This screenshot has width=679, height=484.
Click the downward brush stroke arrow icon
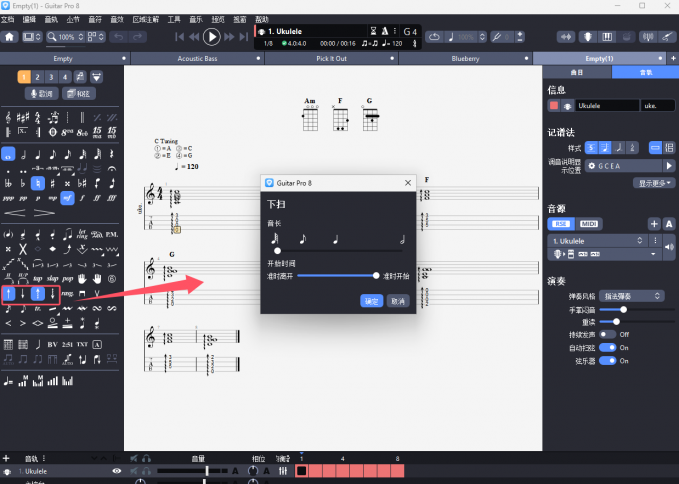tap(23, 293)
